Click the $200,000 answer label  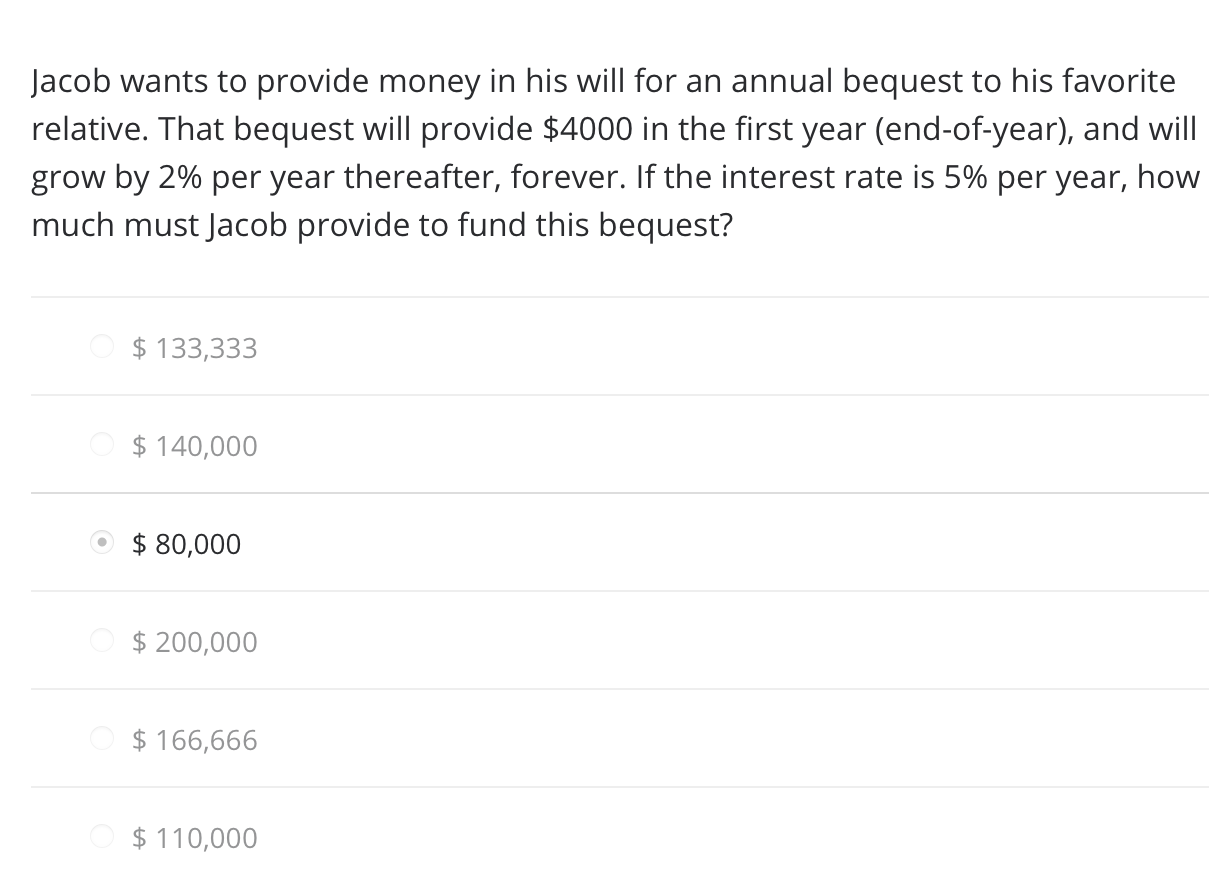click(194, 641)
